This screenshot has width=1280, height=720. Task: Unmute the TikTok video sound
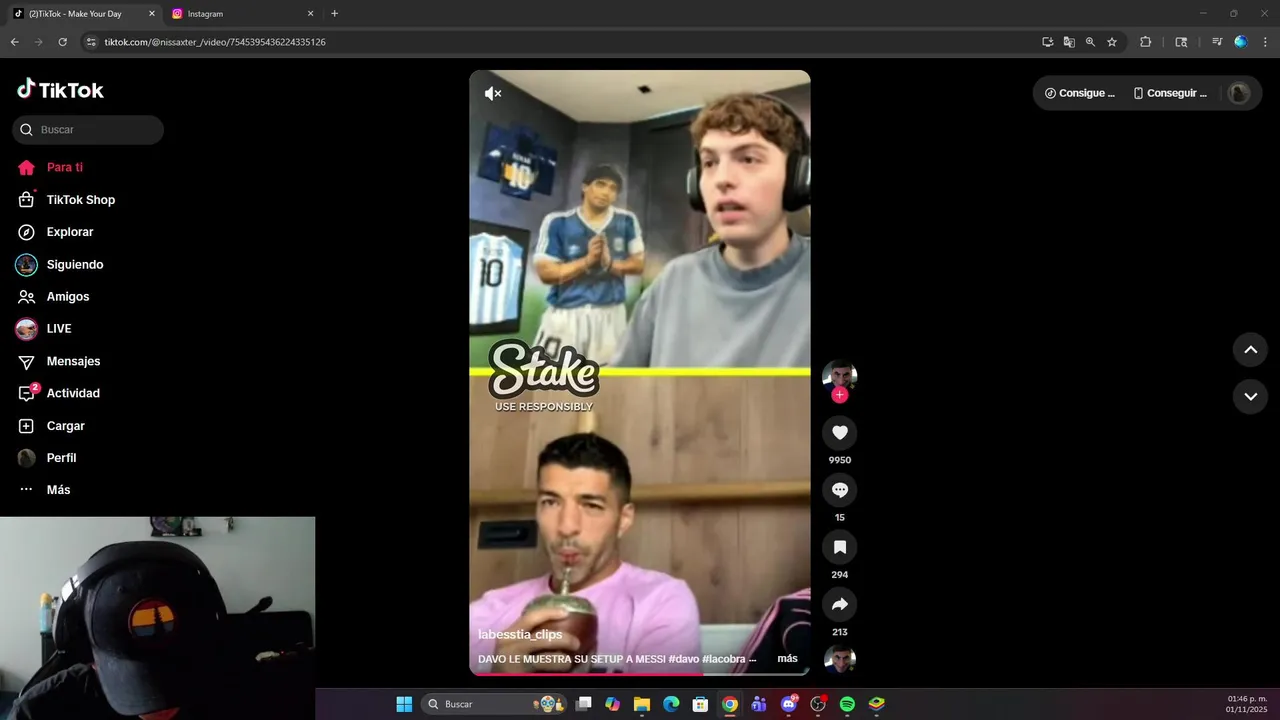click(x=493, y=93)
